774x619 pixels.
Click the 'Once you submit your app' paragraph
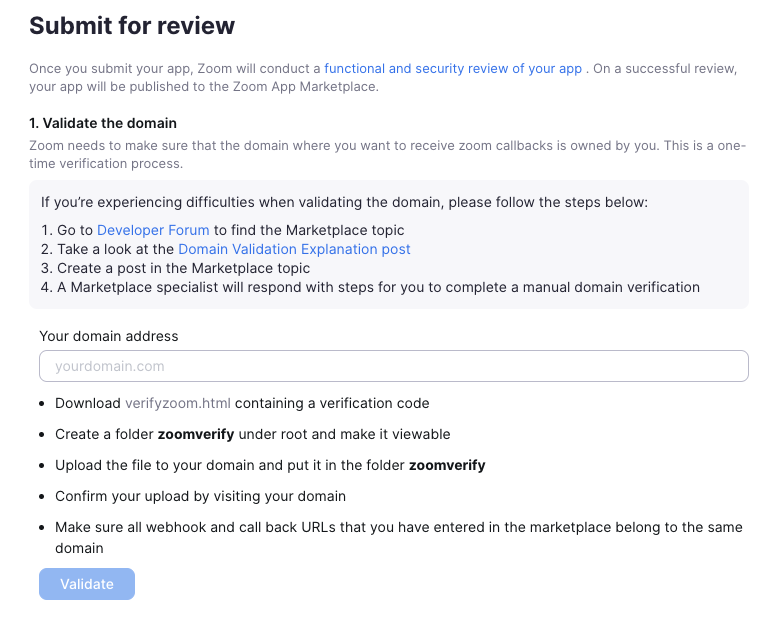click(175, 69)
